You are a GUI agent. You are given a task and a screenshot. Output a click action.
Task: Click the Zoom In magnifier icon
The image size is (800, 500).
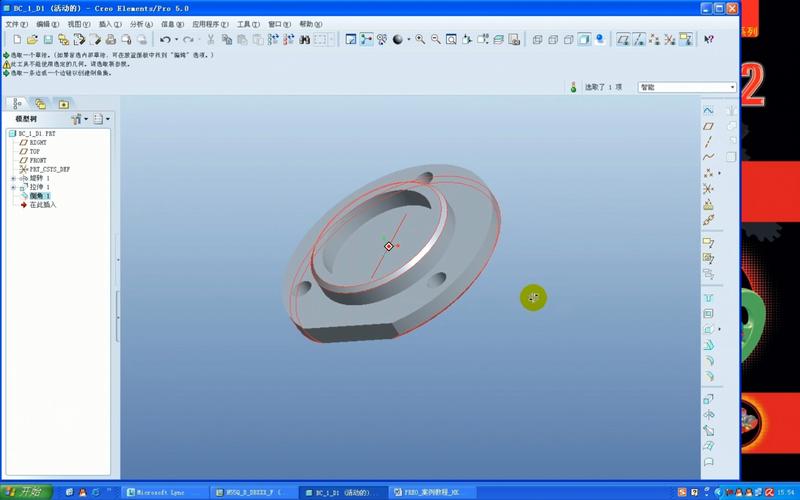point(420,39)
